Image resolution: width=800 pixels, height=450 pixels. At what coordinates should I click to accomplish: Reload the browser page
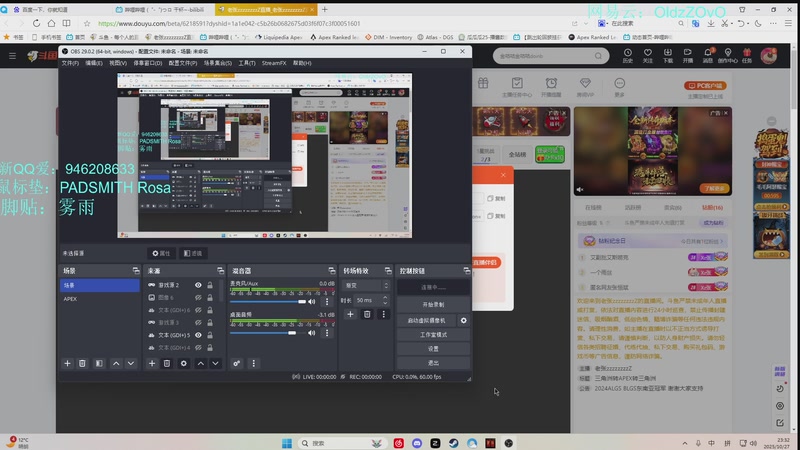point(36,23)
